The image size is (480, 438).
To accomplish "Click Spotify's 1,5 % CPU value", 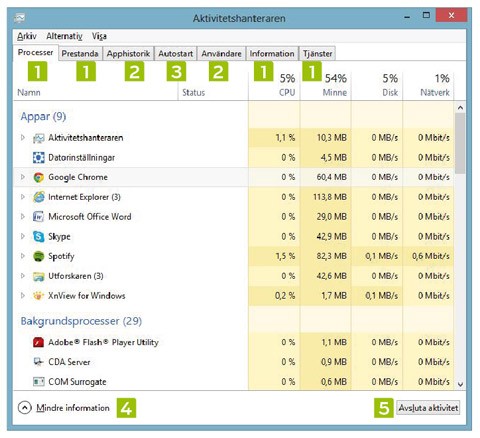I will tap(285, 256).
